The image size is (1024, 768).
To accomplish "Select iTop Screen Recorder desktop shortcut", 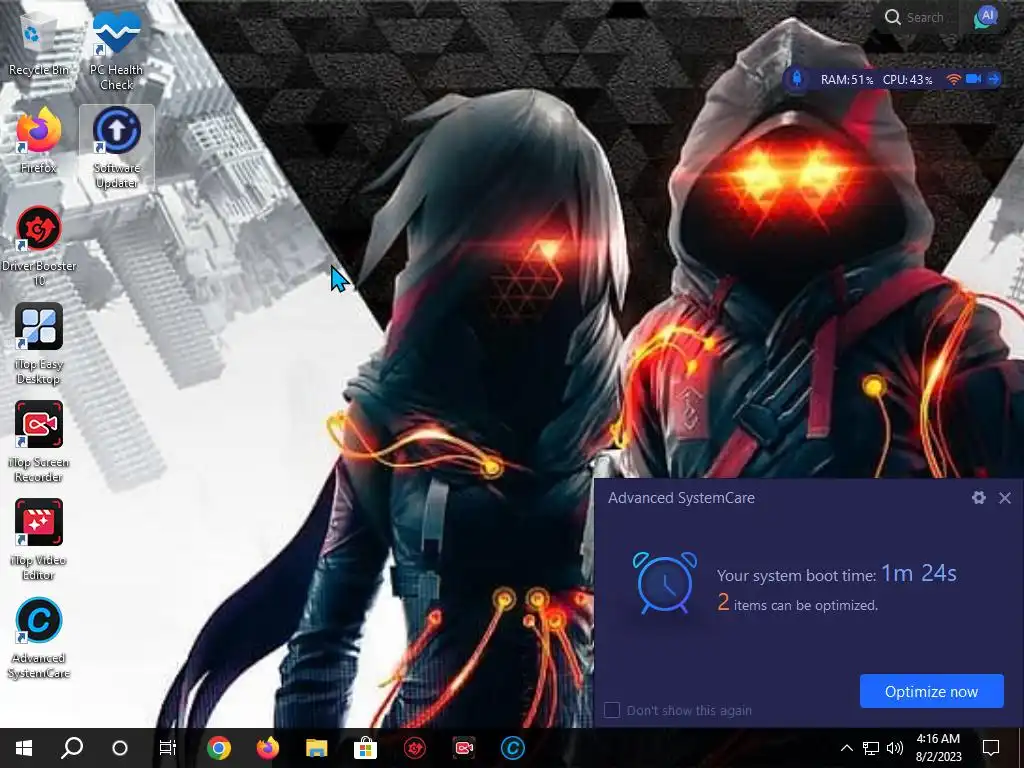I will pos(39,441).
